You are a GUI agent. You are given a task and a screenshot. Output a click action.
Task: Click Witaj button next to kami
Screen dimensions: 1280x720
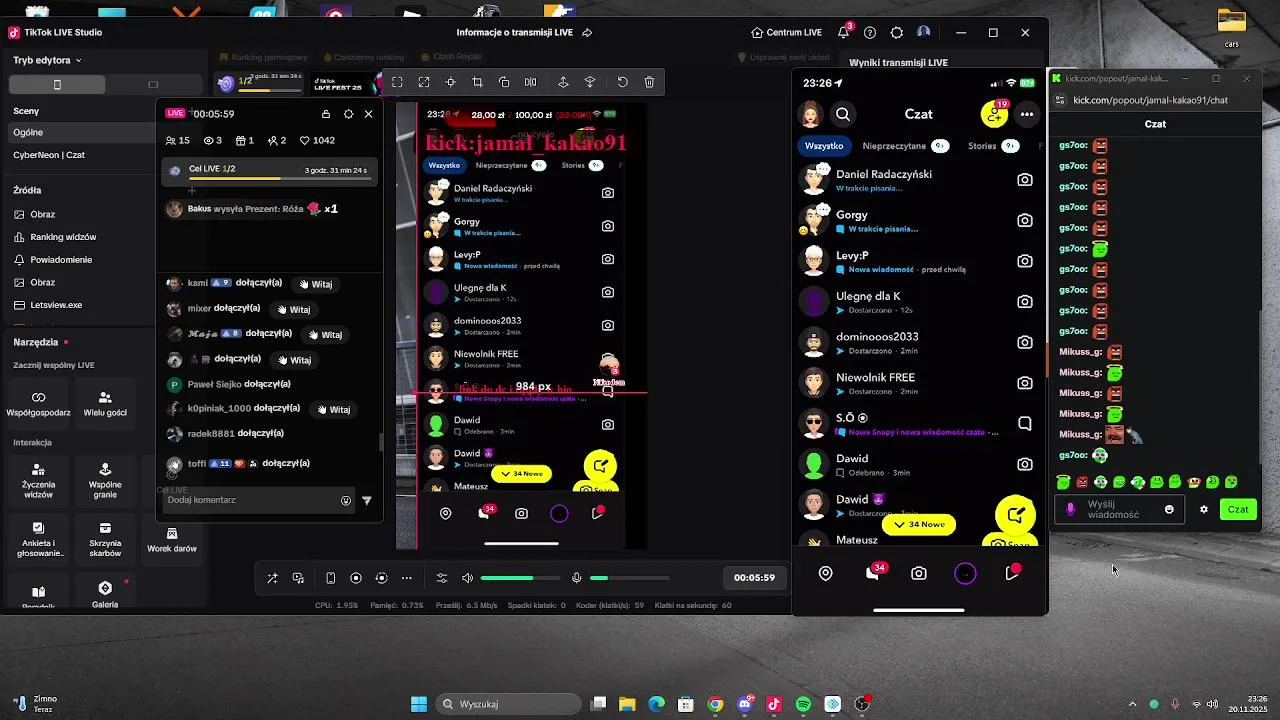coord(316,284)
